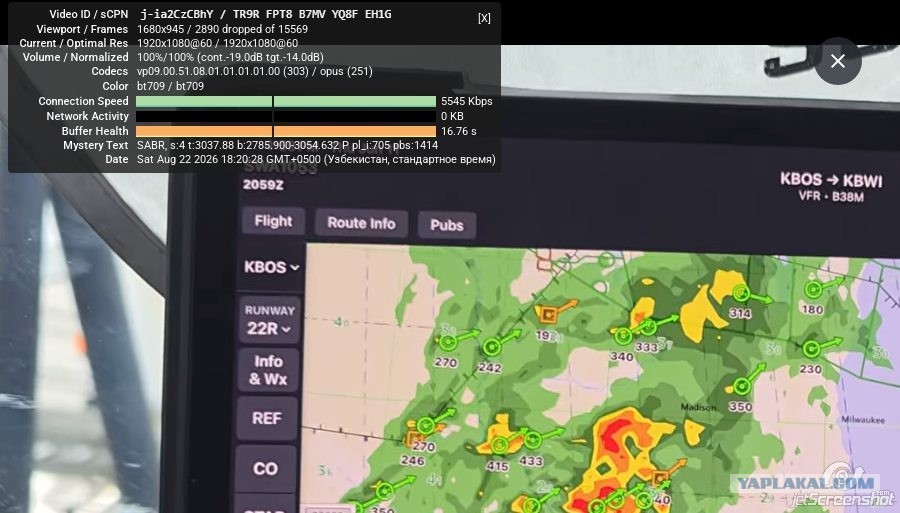The height and width of the screenshot is (513, 900).
Task: Click the Date Sat Aug 22 2026 line
Action: click(316, 160)
